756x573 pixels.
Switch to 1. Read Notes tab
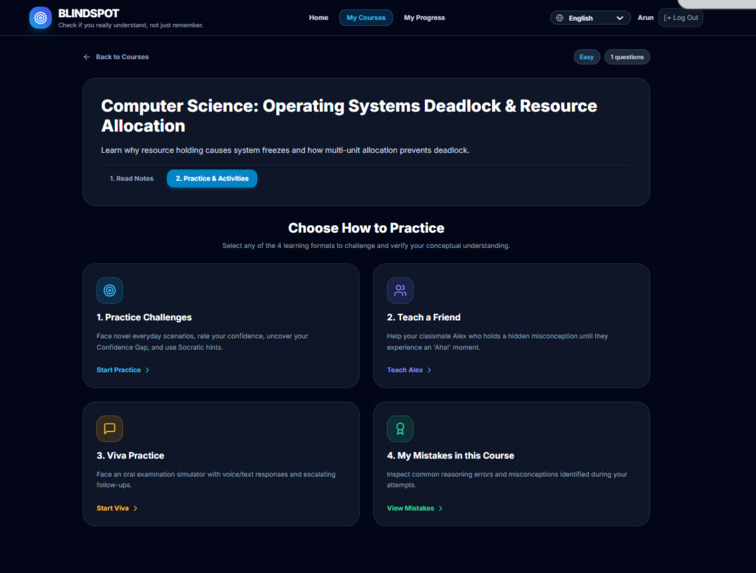(132, 178)
